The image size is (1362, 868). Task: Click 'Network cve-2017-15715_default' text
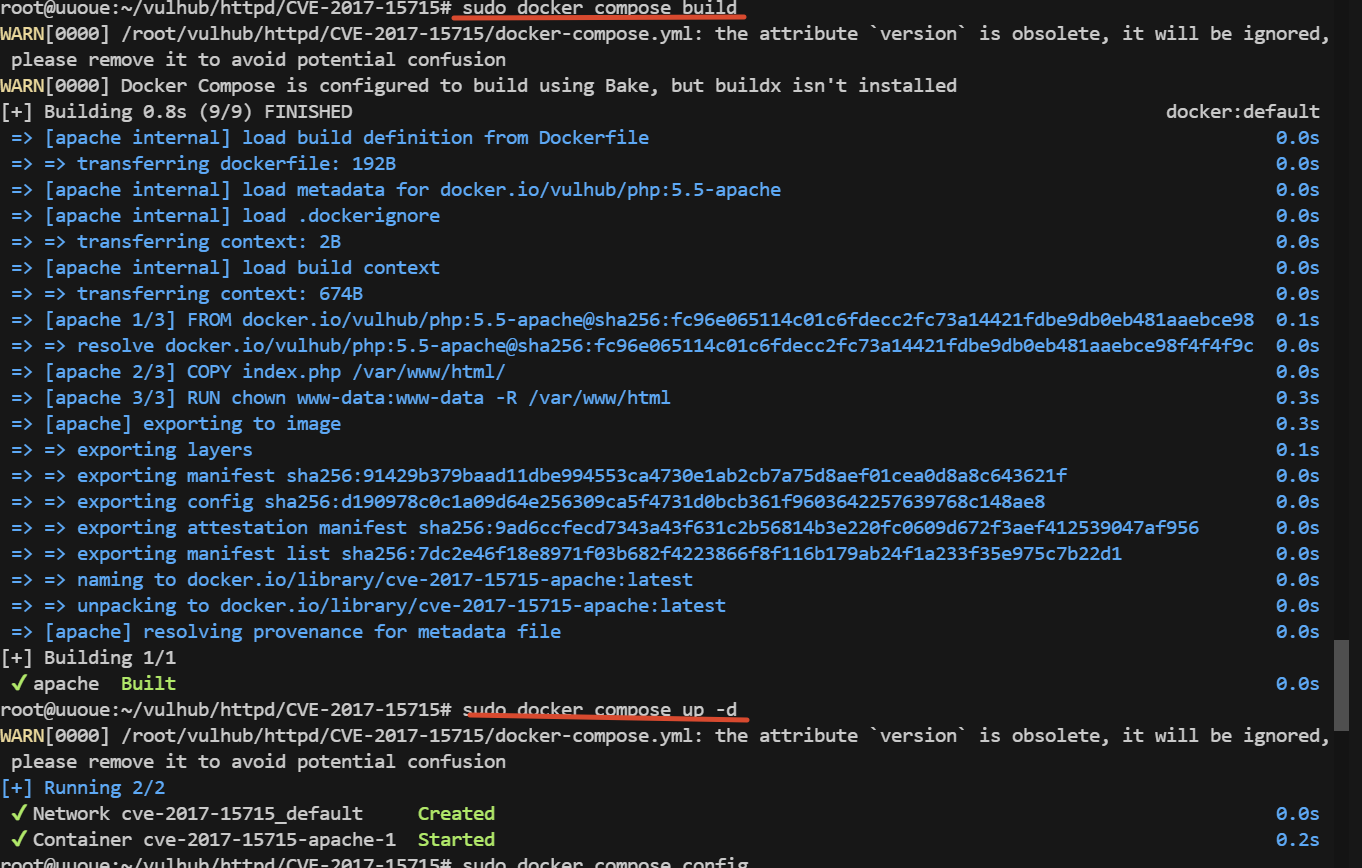pyautogui.click(x=198, y=814)
